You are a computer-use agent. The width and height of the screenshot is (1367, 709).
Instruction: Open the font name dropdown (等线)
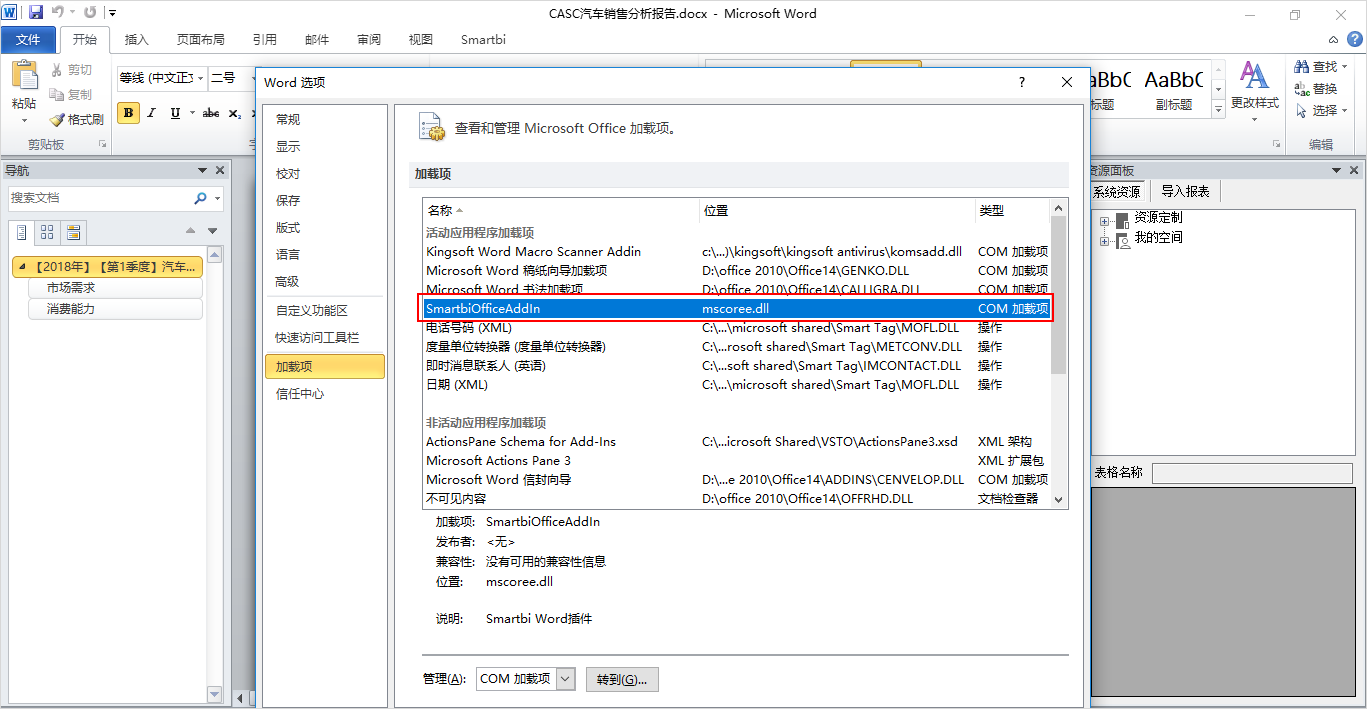coord(201,78)
